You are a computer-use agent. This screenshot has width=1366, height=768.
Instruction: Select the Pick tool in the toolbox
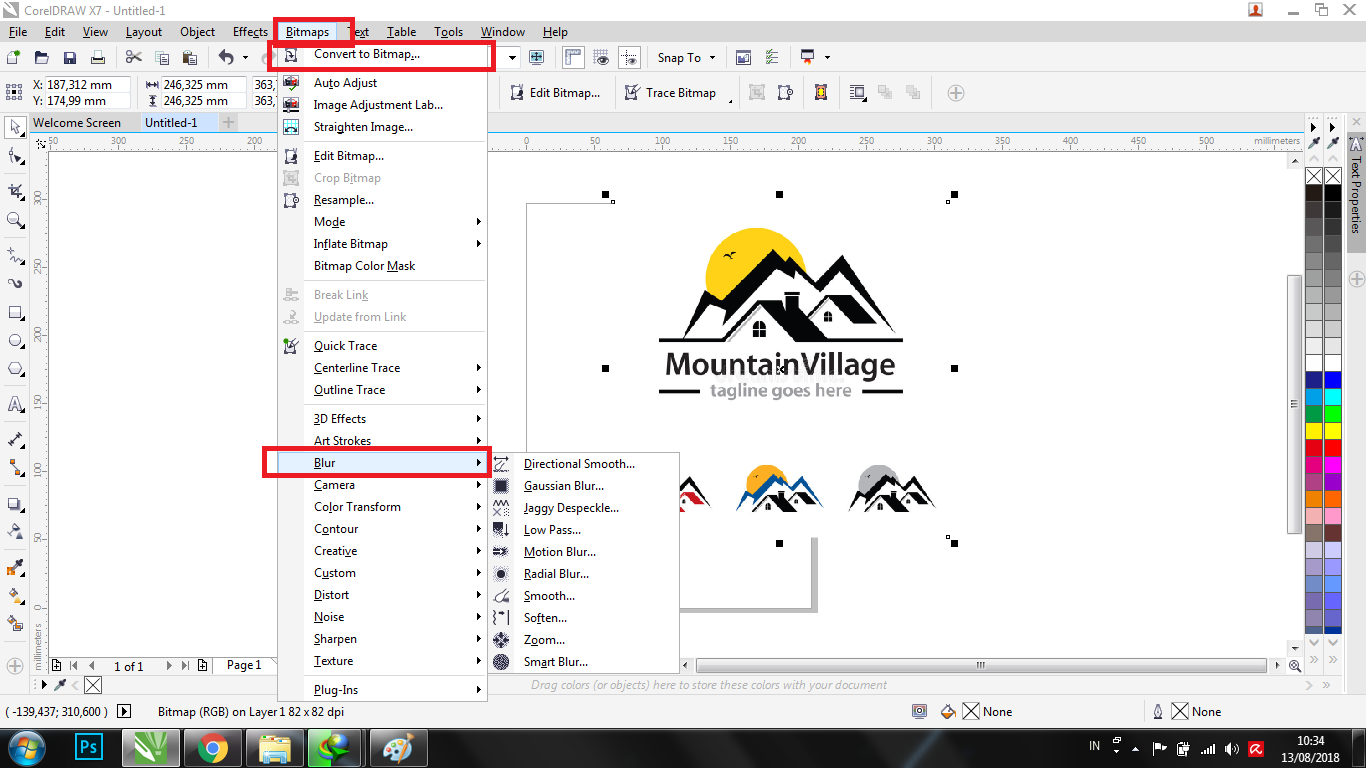point(15,127)
